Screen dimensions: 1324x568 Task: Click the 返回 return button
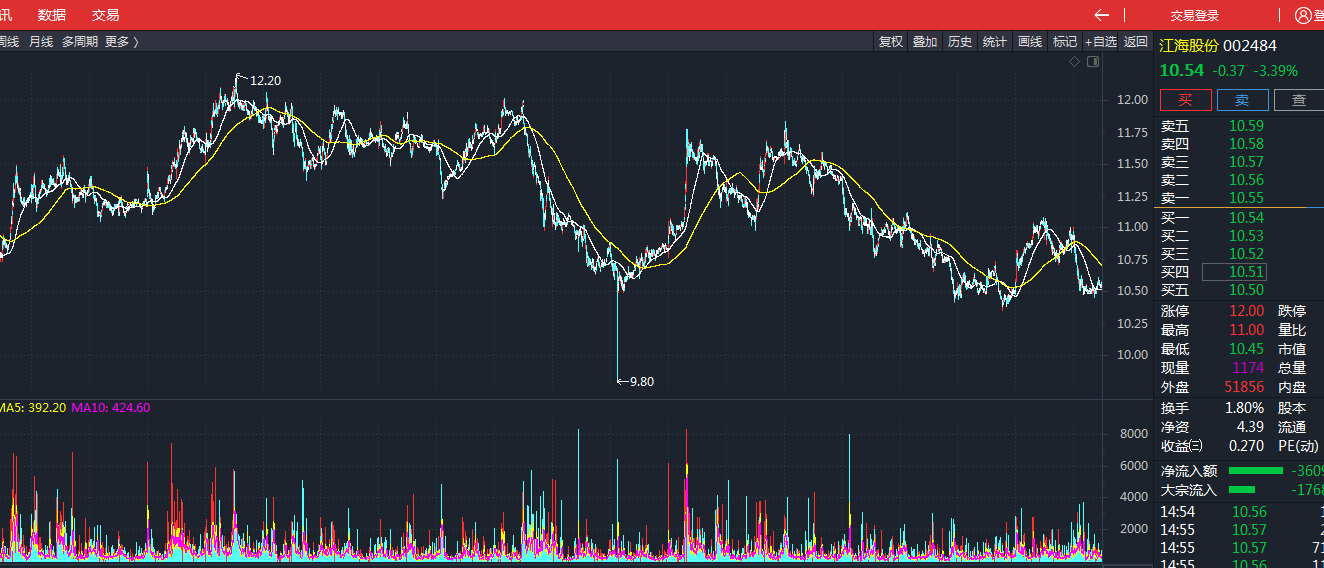pos(1136,42)
